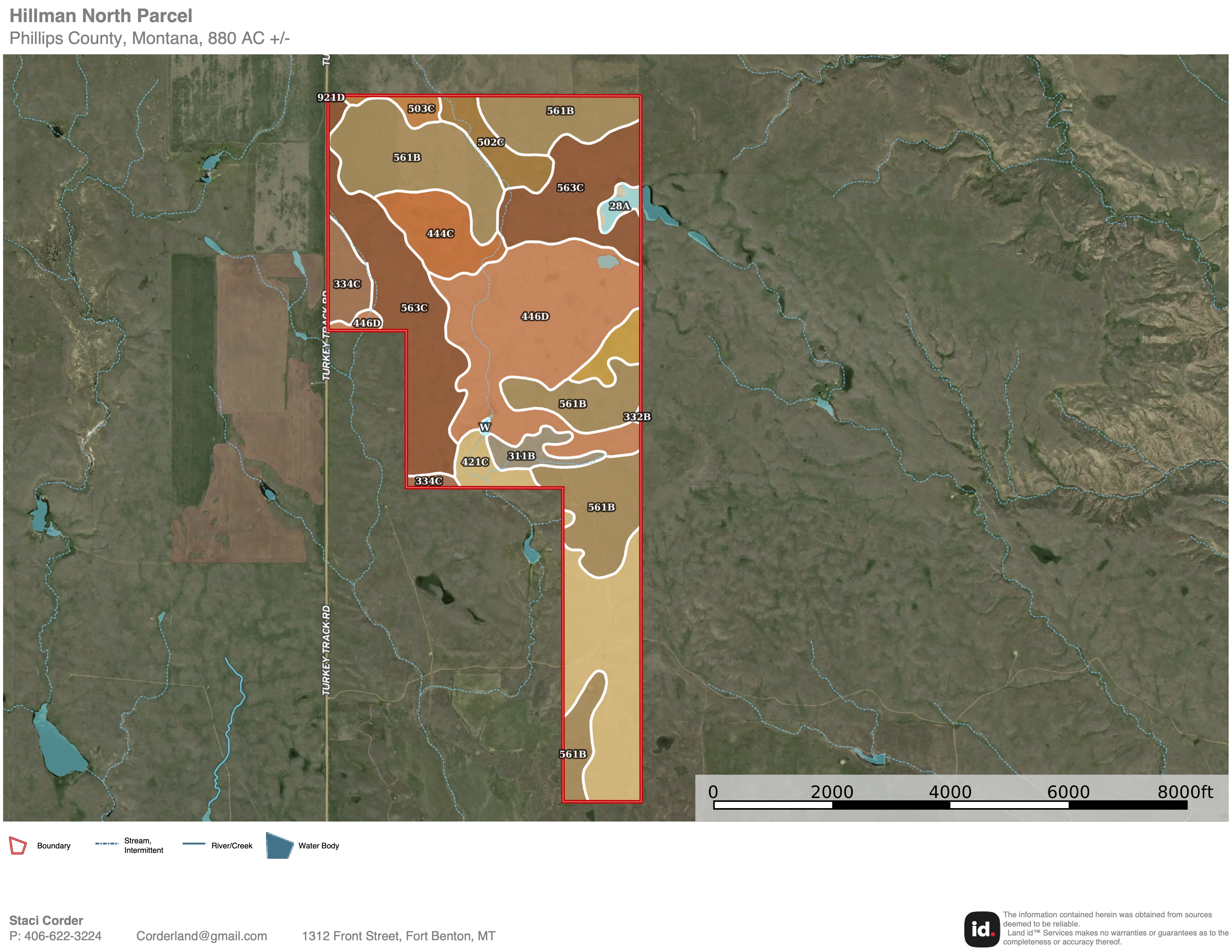
Task: Click the 4000 mark on the scale bar
Action: (x=950, y=792)
